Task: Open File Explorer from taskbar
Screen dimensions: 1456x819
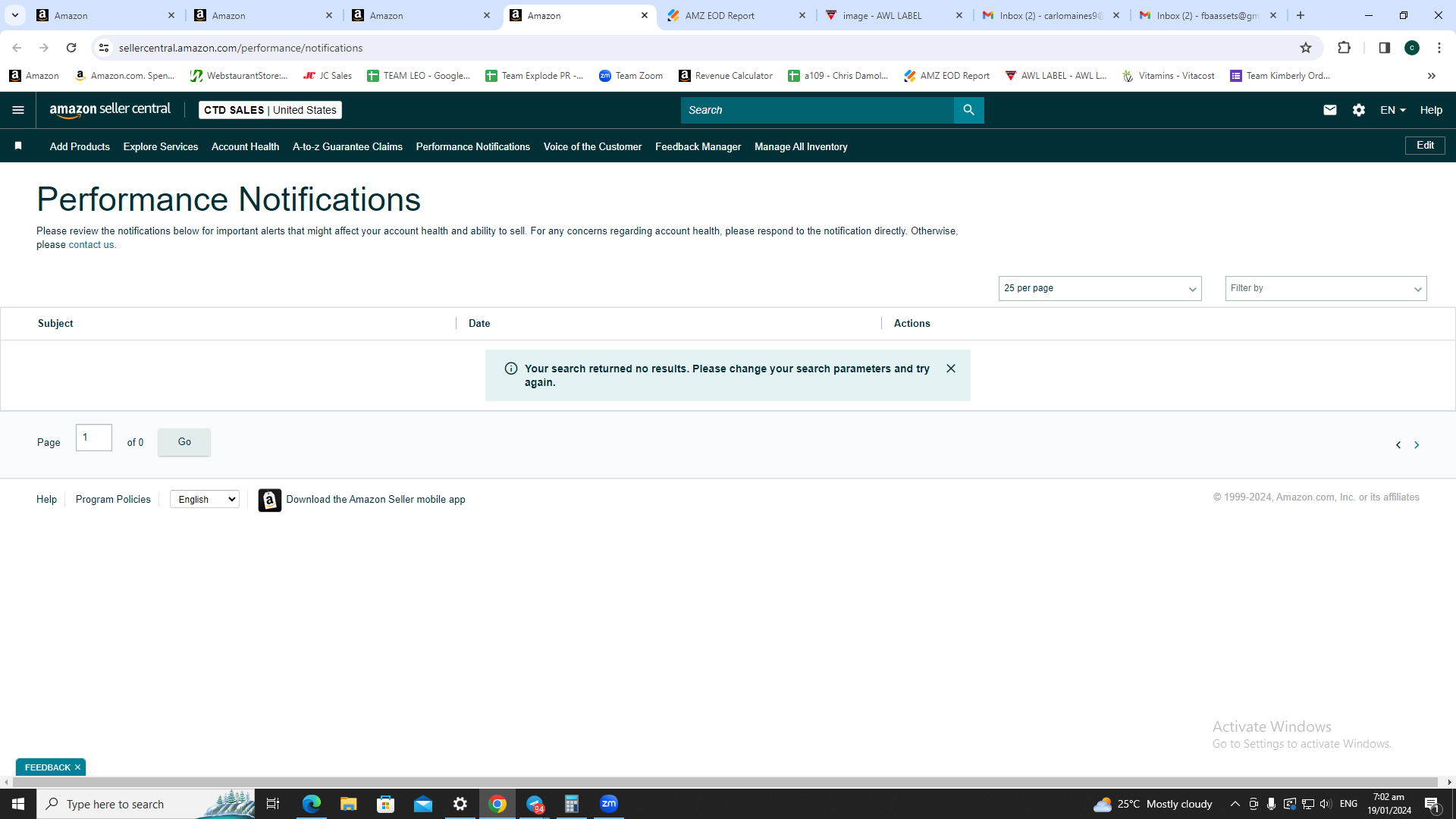Action: point(348,804)
